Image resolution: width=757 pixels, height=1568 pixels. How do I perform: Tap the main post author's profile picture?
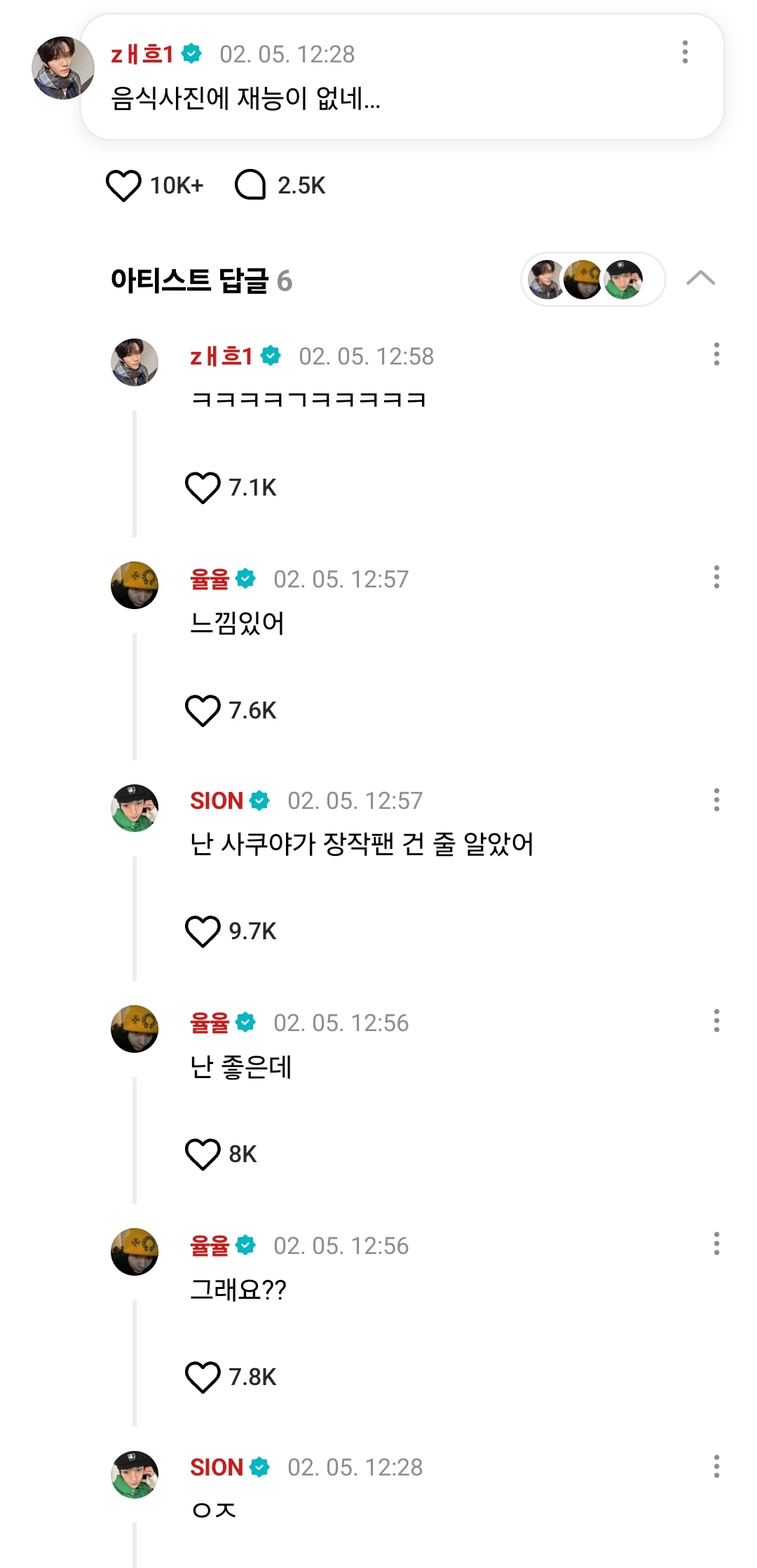tap(63, 68)
